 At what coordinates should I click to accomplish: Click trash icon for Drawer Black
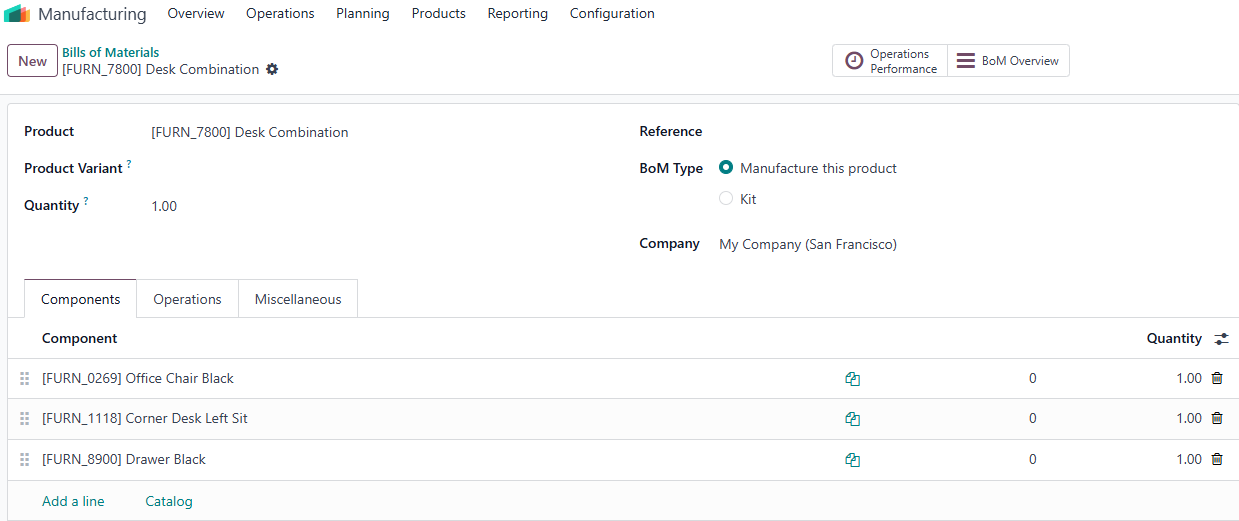1217,459
